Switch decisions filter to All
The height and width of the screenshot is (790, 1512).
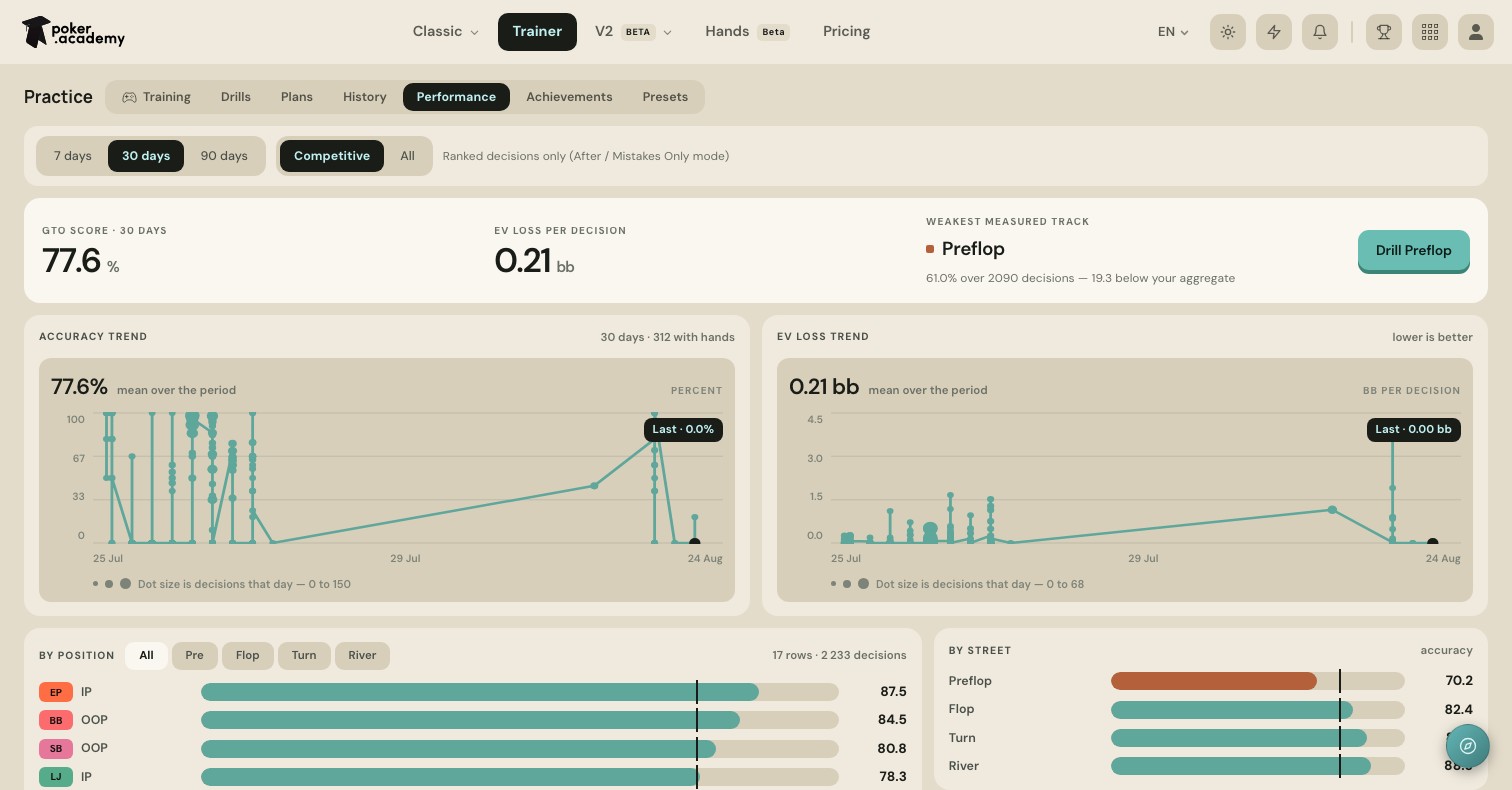(407, 156)
